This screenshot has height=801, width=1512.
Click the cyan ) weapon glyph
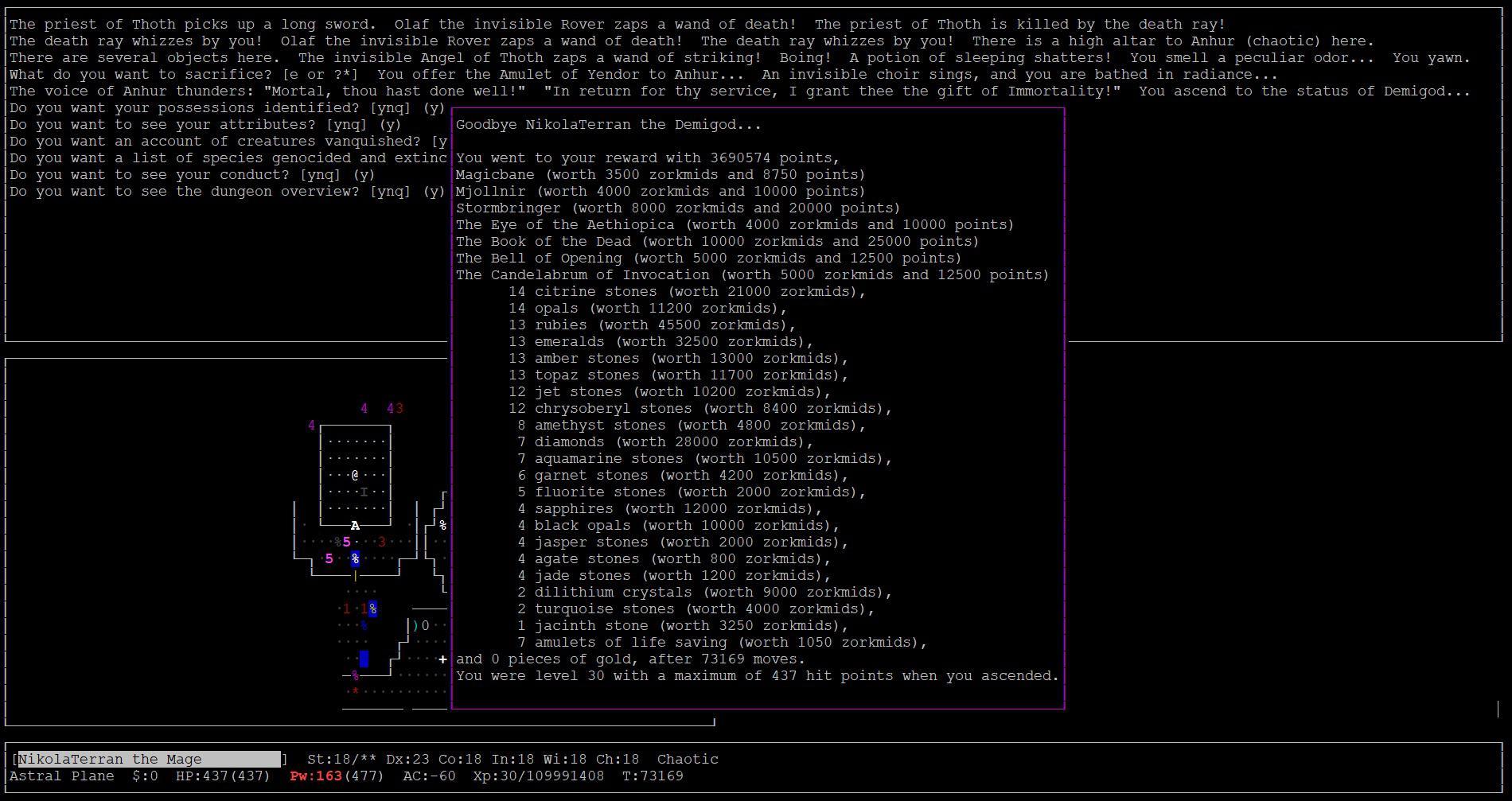pyautogui.click(x=415, y=626)
